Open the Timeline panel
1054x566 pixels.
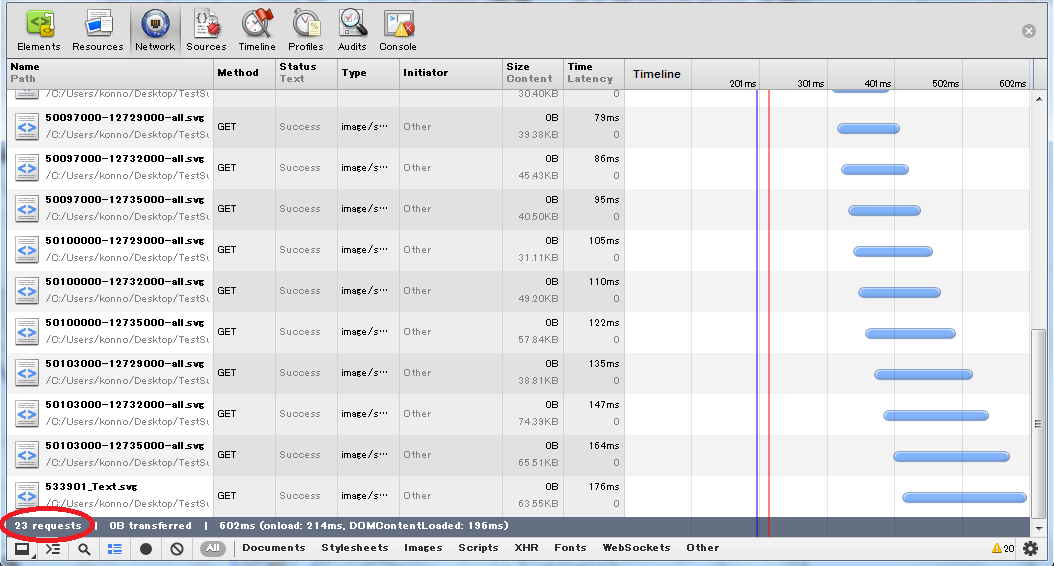click(257, 30)
